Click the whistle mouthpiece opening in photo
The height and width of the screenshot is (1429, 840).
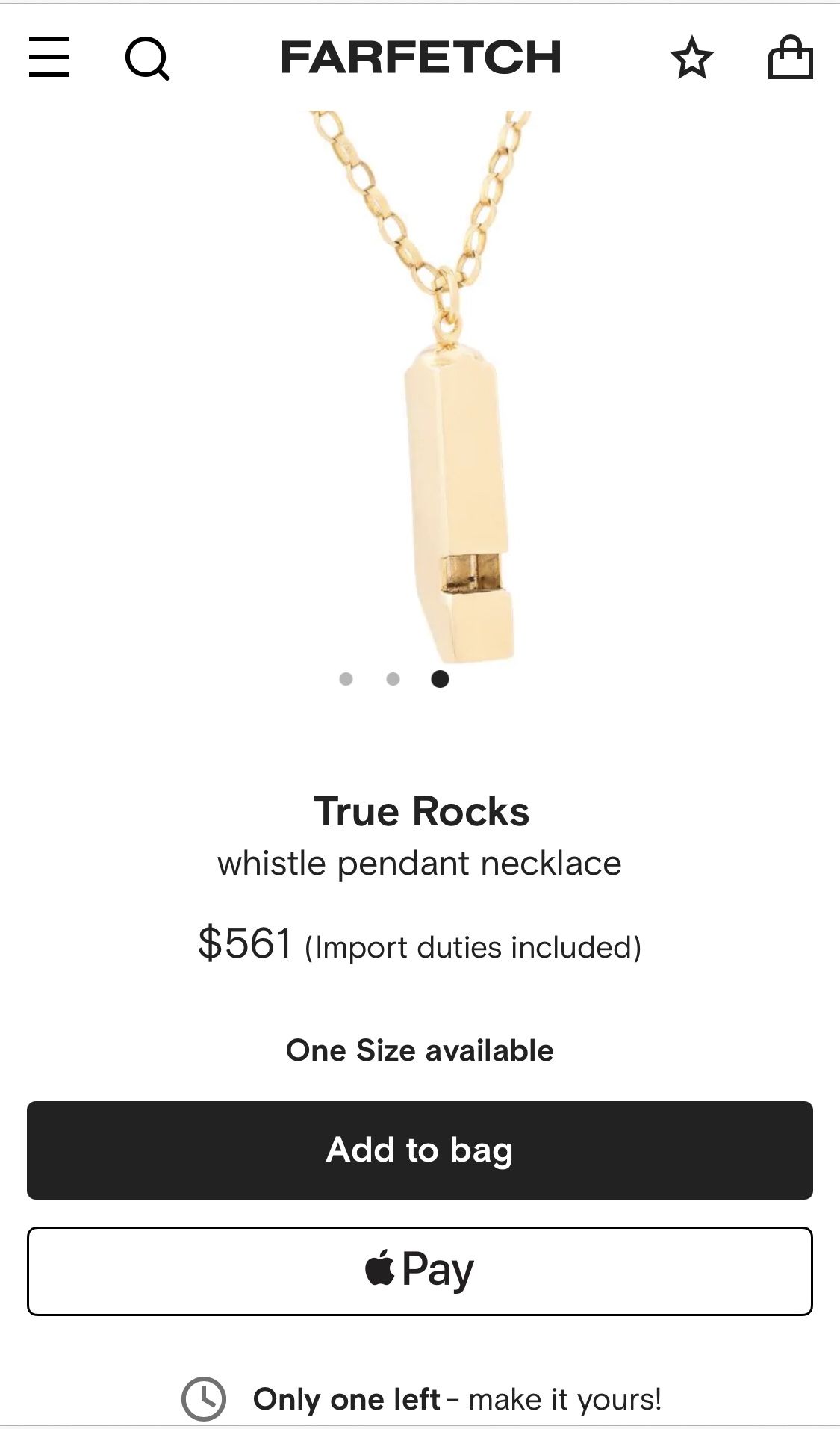[x=470, y=574]
